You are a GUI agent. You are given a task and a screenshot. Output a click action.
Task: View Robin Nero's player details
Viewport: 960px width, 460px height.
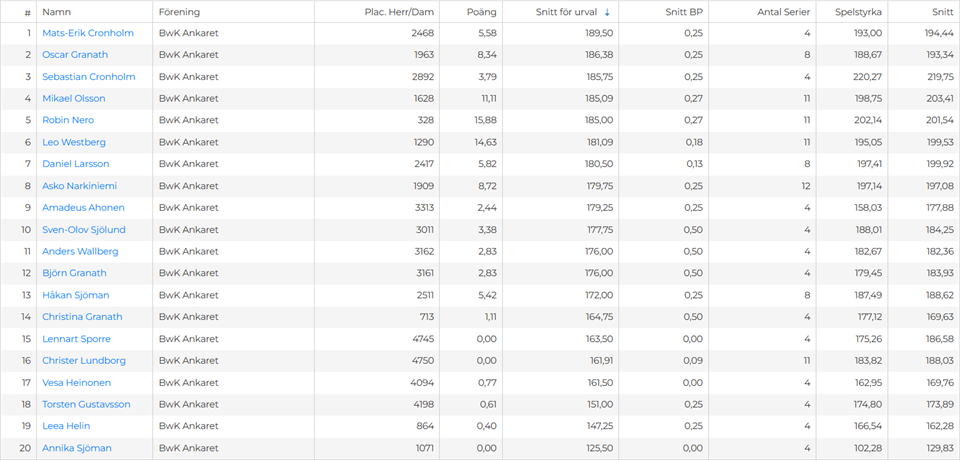[x=68, y=120]
